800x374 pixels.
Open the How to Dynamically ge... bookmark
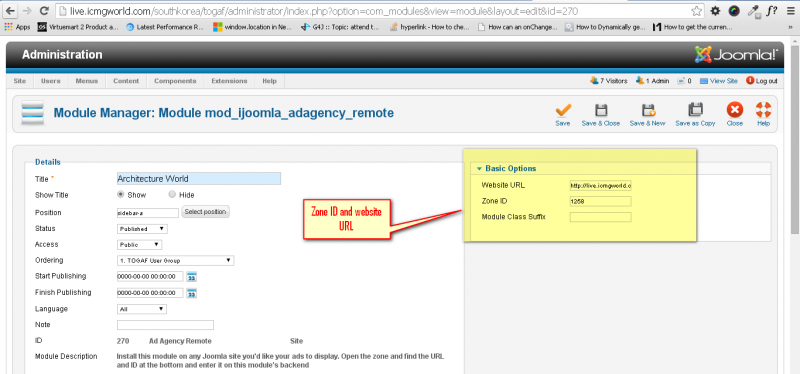(x=605, y=27)
